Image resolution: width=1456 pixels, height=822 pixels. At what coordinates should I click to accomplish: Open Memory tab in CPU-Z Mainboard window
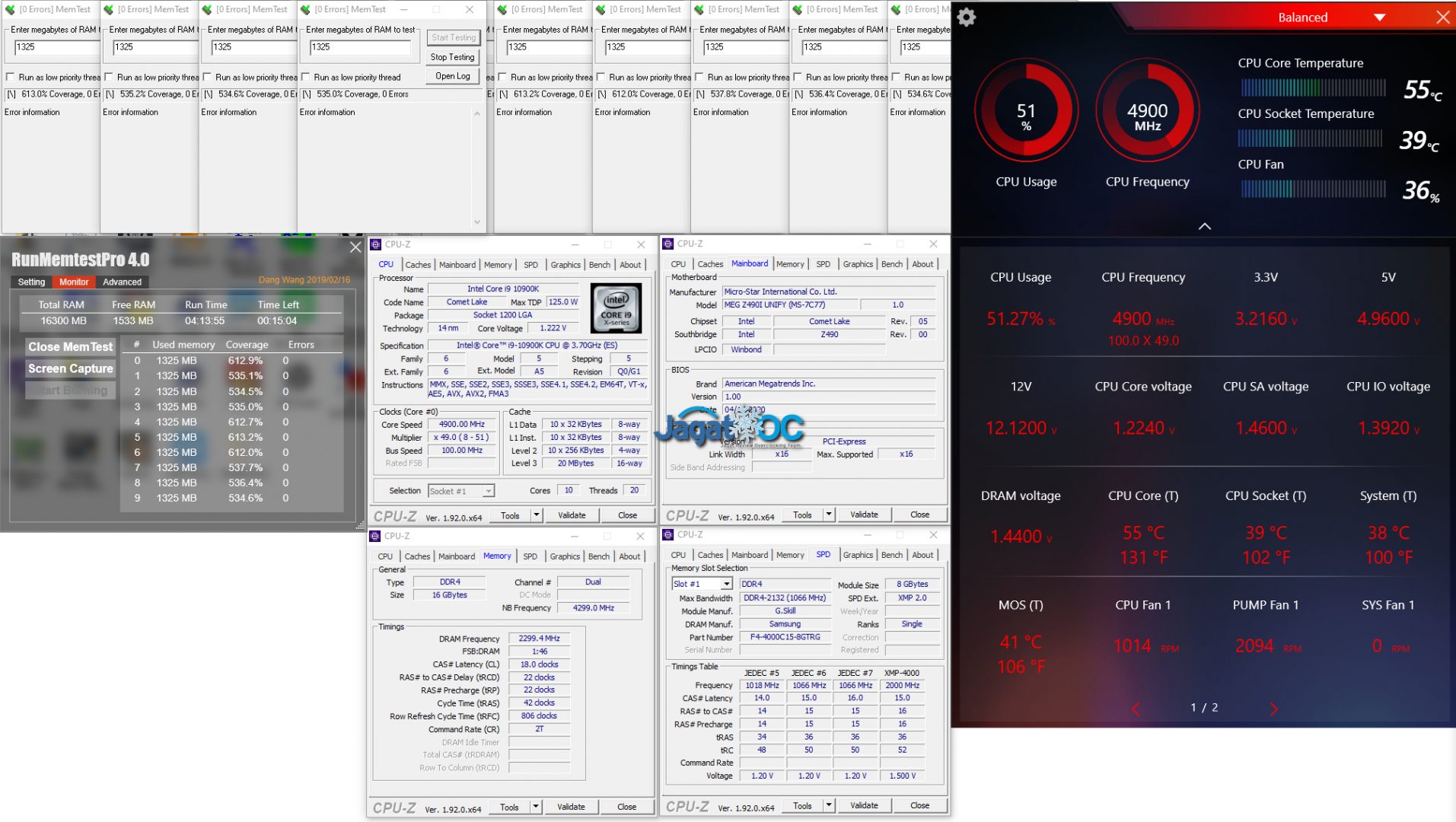pyautogui.click(x=790, y=264)
